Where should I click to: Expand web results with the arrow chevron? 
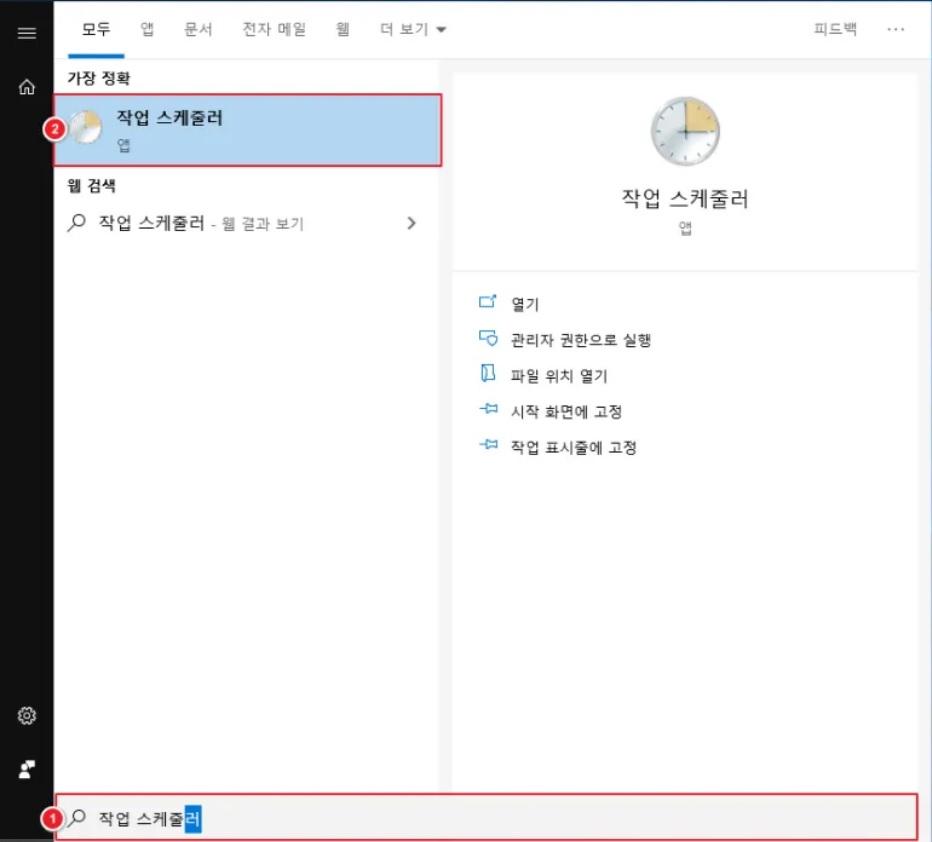pos(411,223)
